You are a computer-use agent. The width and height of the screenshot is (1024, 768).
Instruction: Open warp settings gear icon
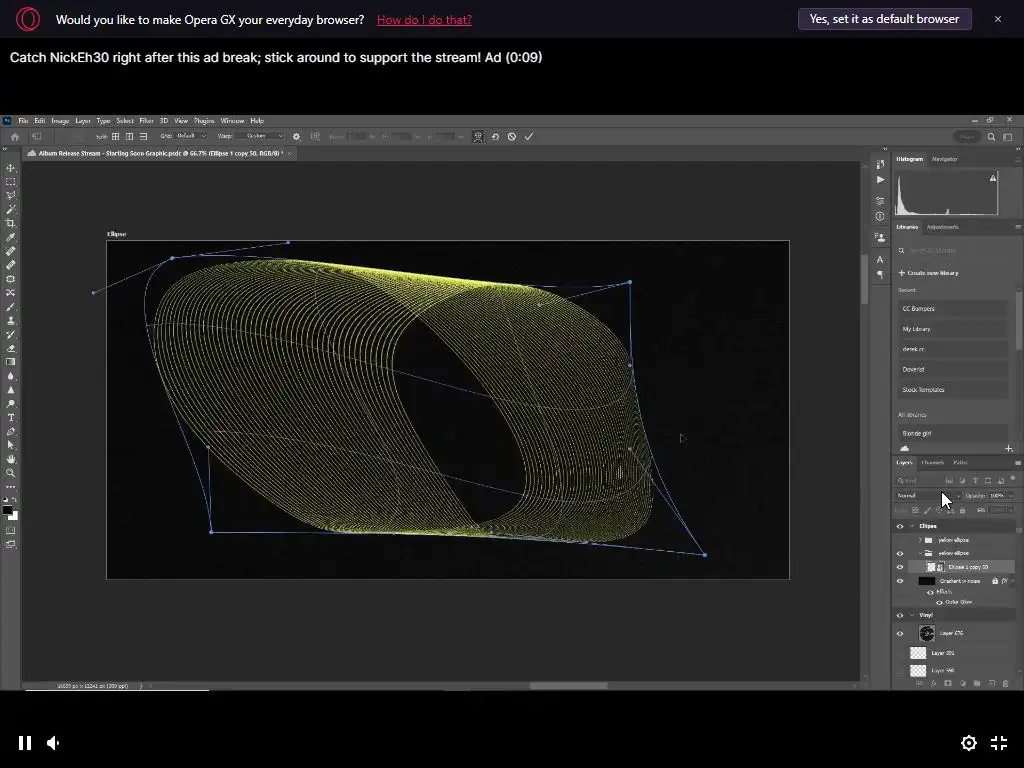point(296,136)
